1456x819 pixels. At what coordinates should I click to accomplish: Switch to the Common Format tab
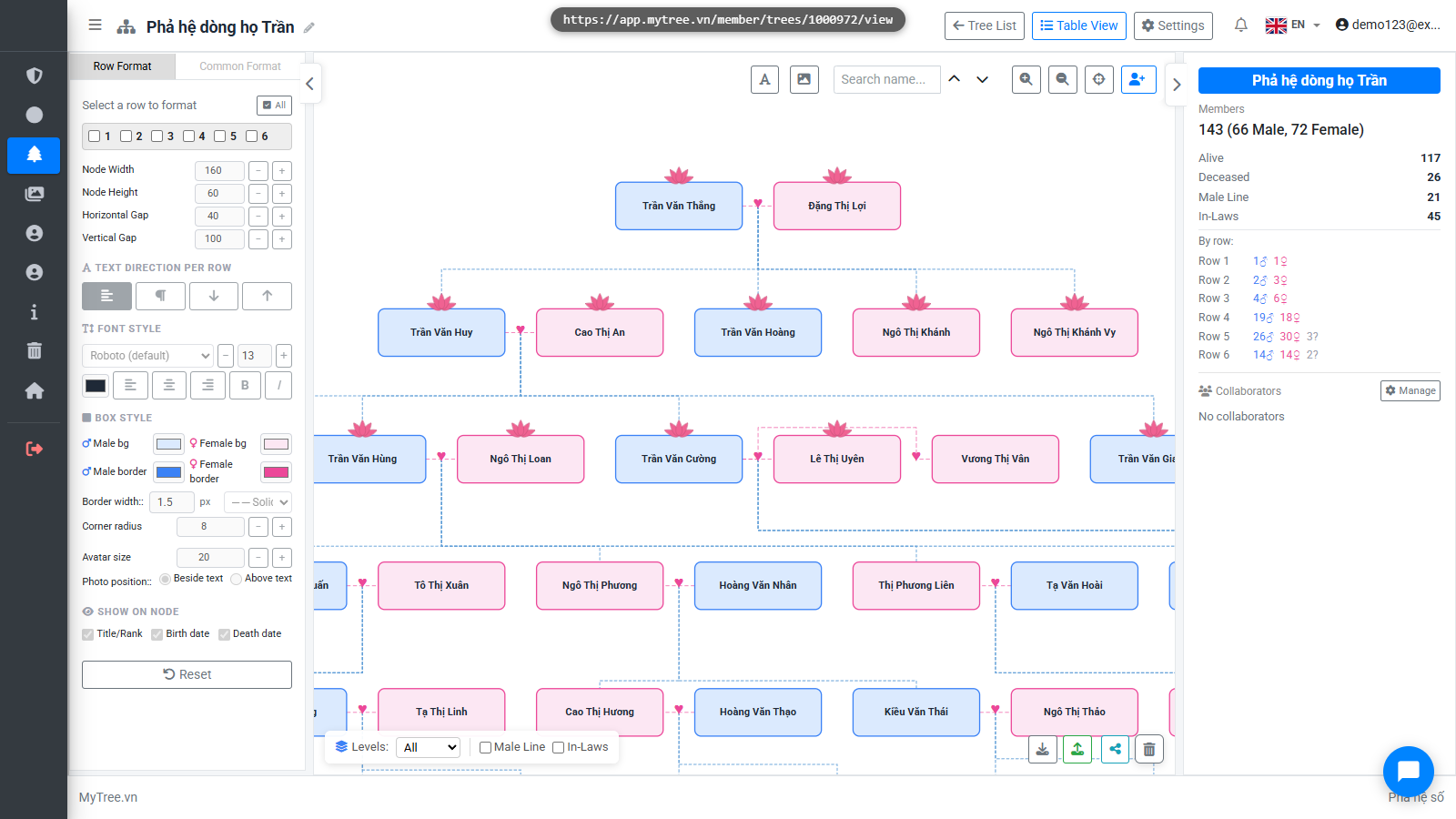pos(240,66)
